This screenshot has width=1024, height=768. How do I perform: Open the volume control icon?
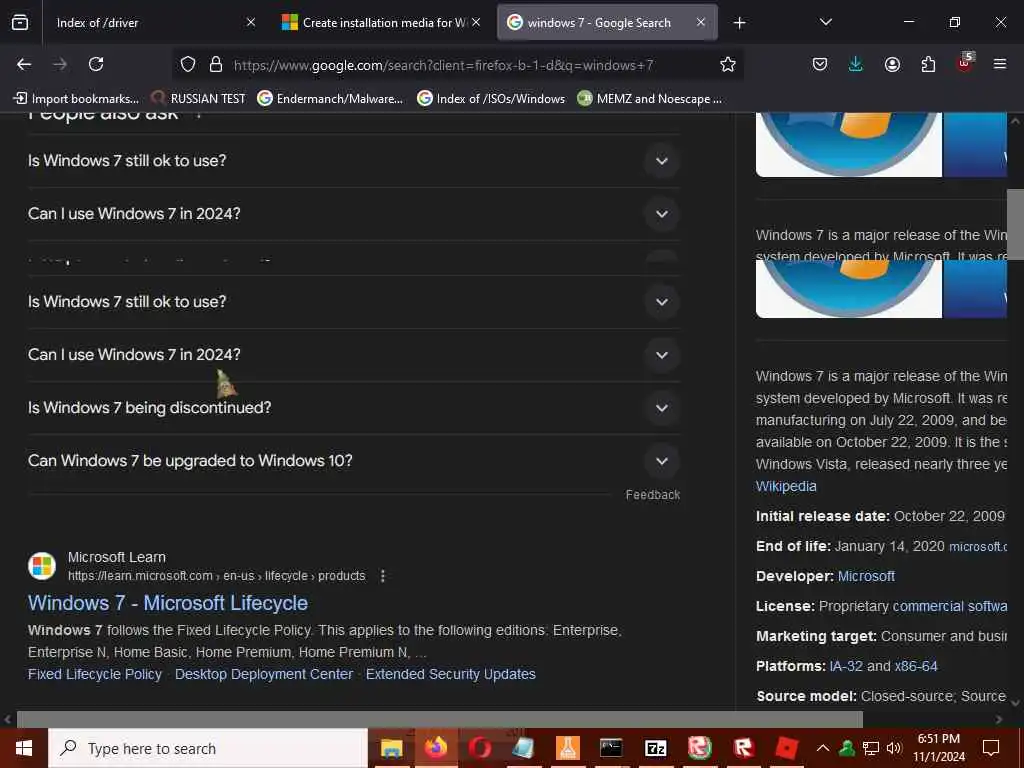pos(894,748)
